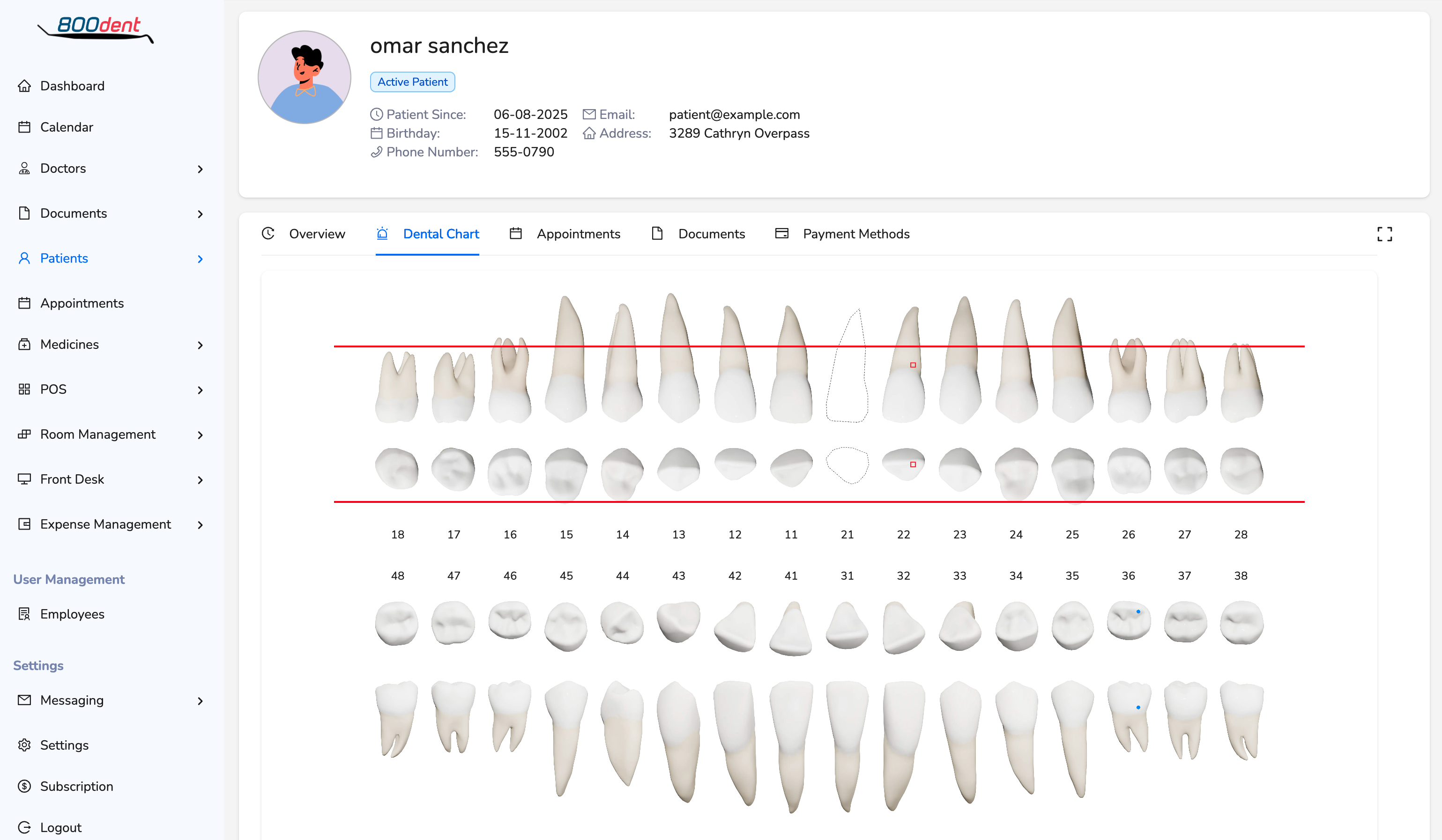
Task: Open Front Desk from sidebar
Action: (72, 479)
